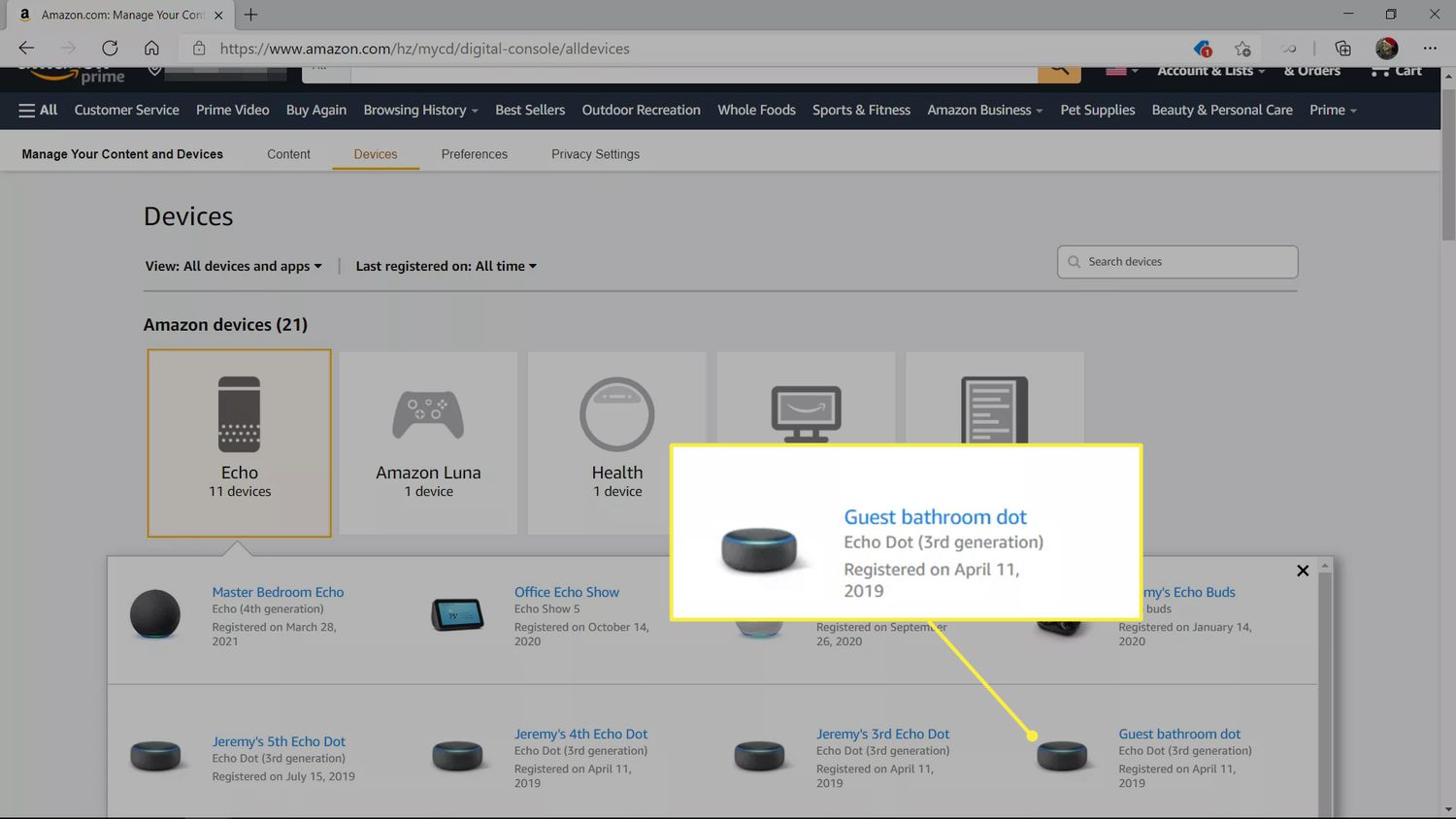Open the Orders link

click(1311, 72)
